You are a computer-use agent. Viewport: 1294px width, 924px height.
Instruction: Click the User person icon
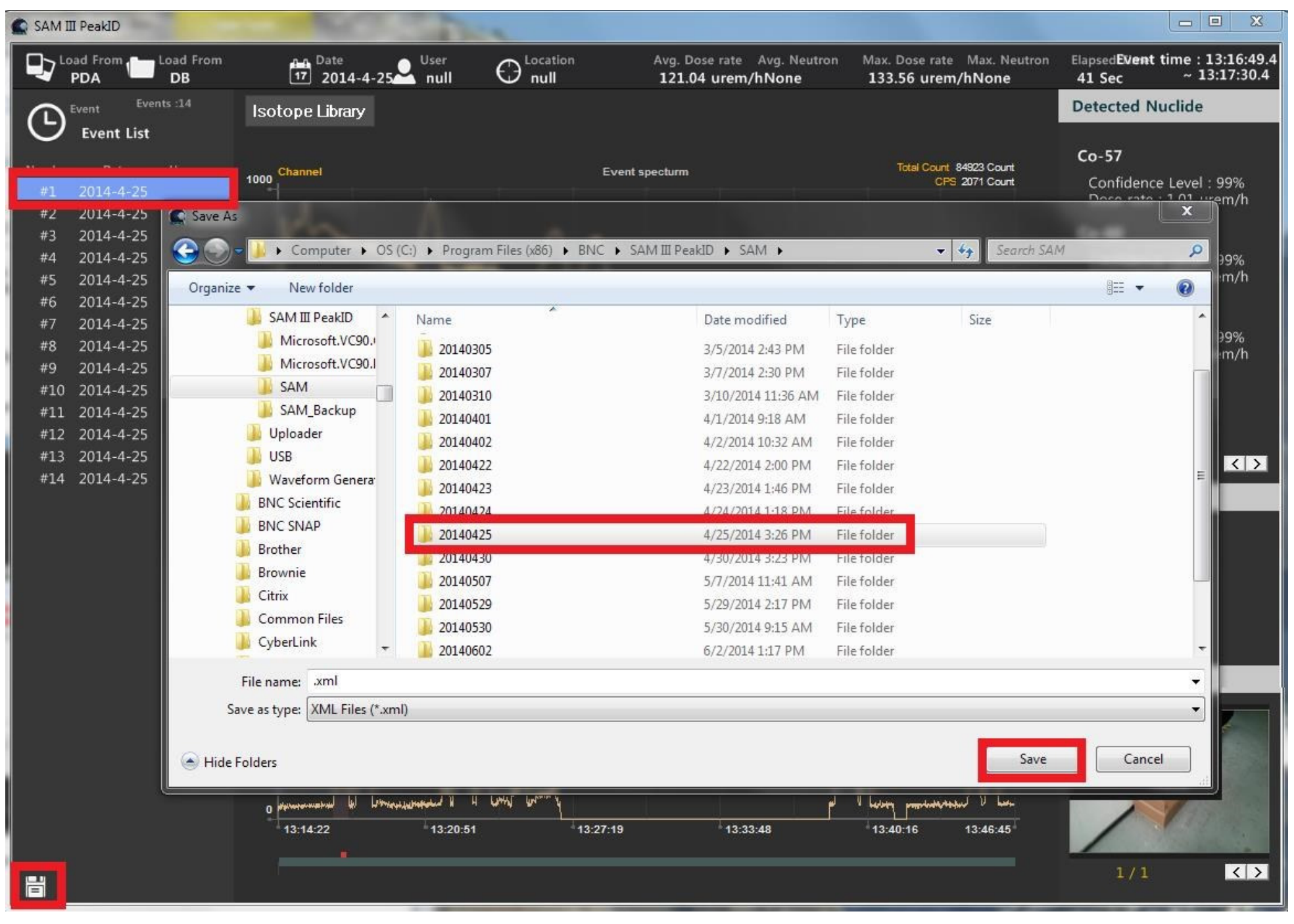[x=404, y=70]
